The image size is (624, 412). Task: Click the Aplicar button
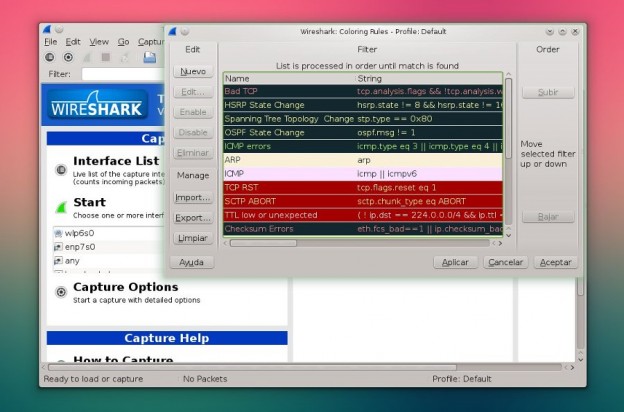click(455, 262)
